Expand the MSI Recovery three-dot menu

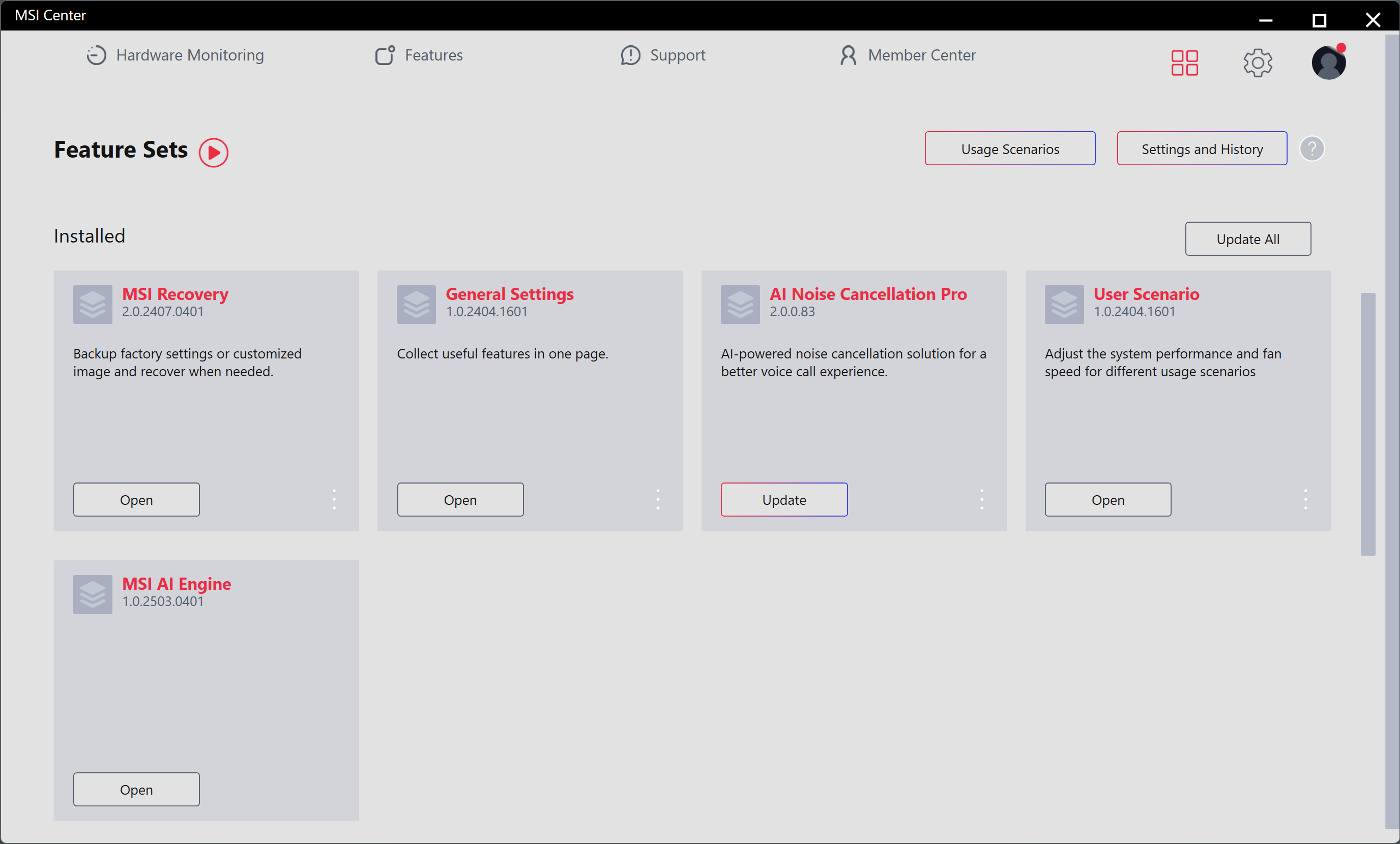tap(334, 499)
